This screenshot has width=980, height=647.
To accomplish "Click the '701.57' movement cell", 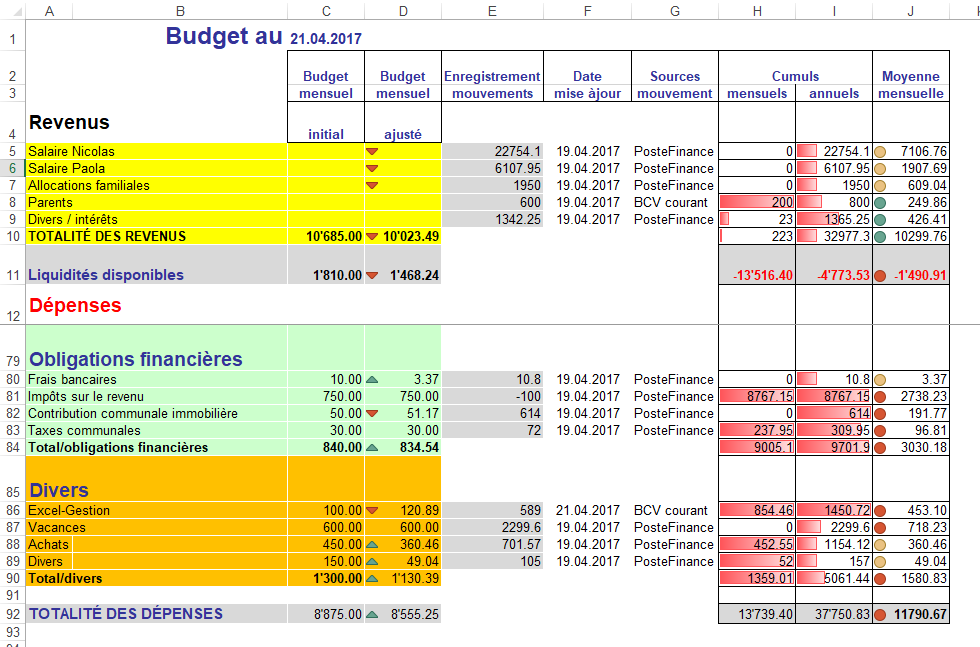I will coord(492,544).
